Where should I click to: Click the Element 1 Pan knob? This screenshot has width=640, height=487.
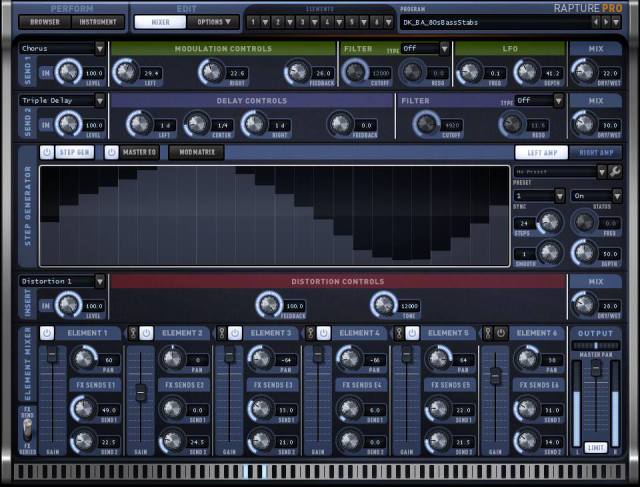[x=84, y=358]
